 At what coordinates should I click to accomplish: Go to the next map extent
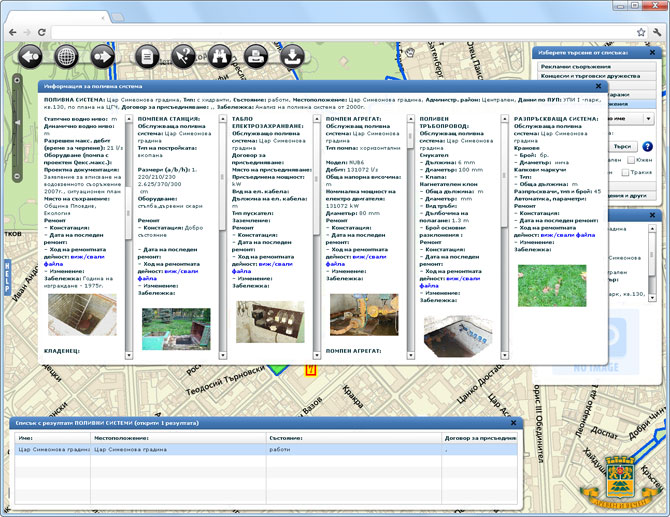tap(103, 56)
